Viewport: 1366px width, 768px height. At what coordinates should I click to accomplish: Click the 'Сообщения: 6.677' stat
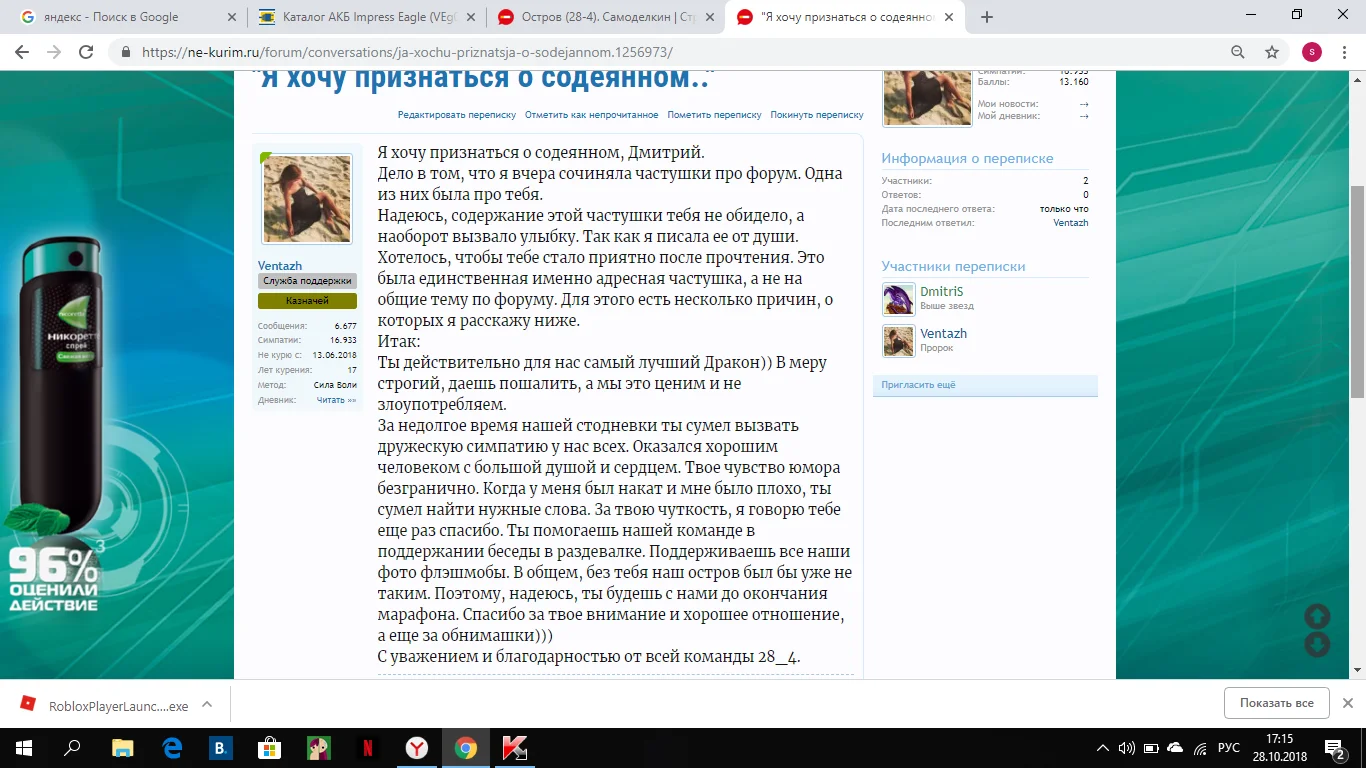(307, 326)
